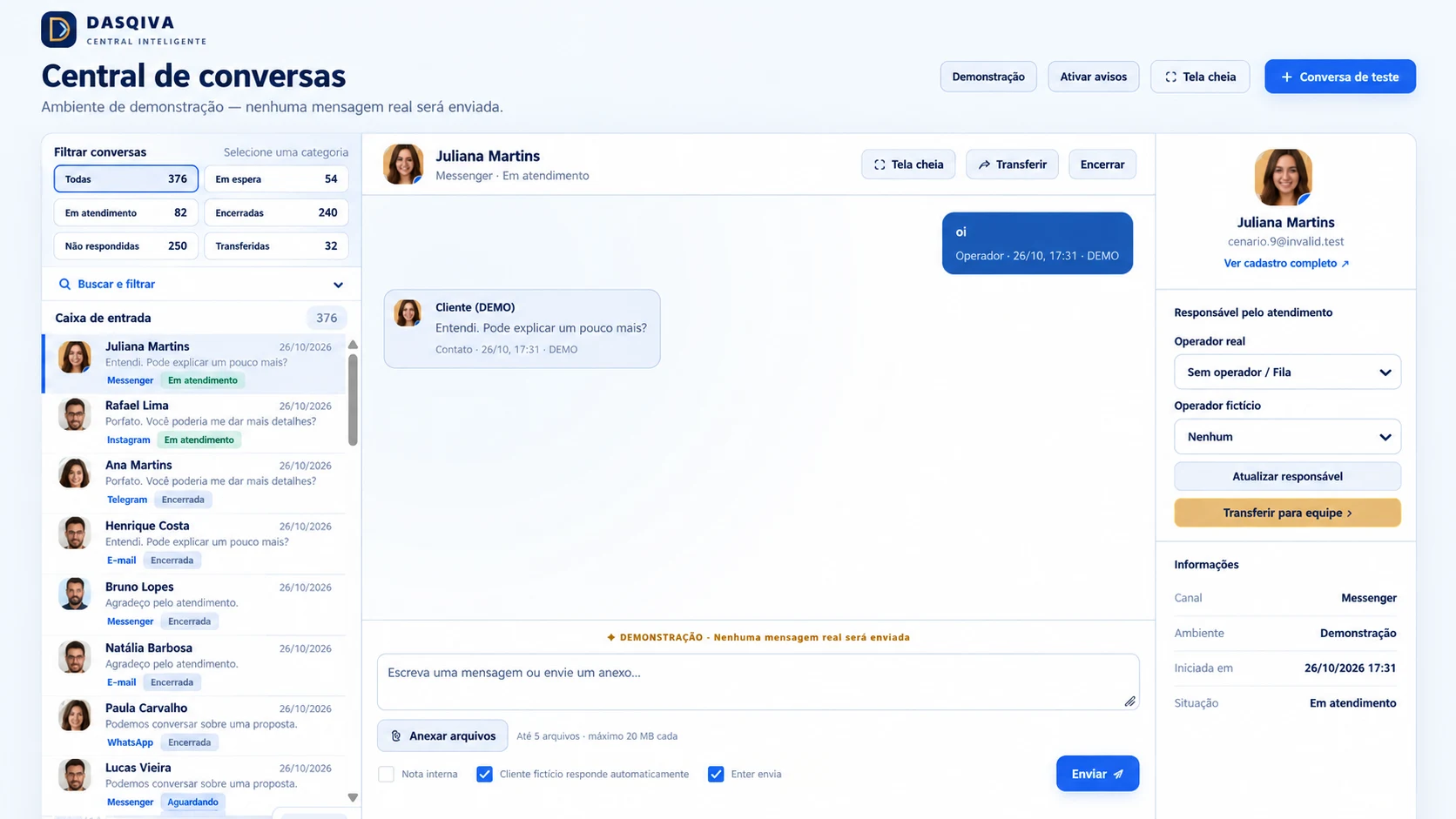The width and height of the screenshot is (1456, 819).
Task: Expand the Buscar e filtrar panel
Action: pyautogui.click(x=201, y=285)
